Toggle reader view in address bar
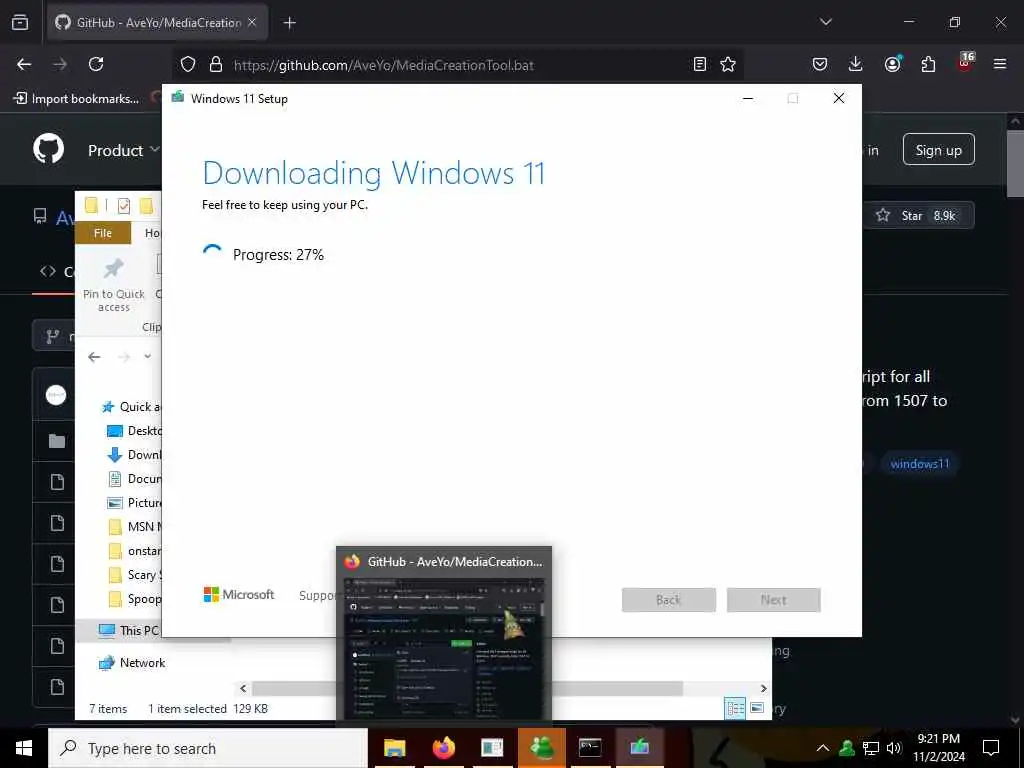 (x=699, y=64)
